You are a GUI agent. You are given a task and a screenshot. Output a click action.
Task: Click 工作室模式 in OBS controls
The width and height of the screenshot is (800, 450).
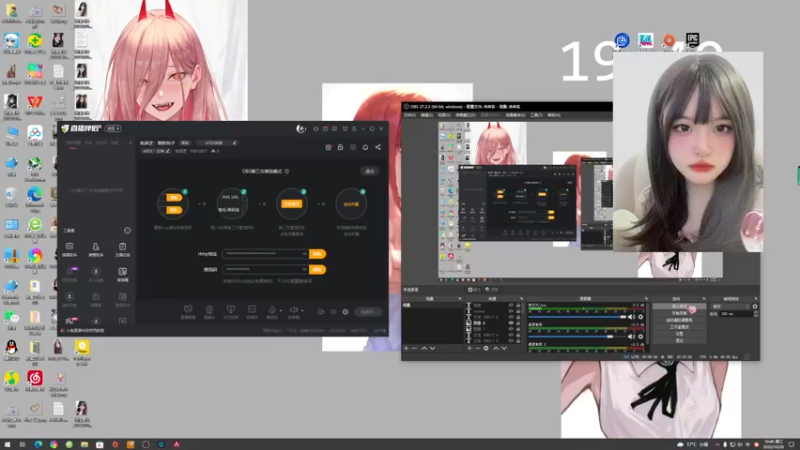click(679, 327)
